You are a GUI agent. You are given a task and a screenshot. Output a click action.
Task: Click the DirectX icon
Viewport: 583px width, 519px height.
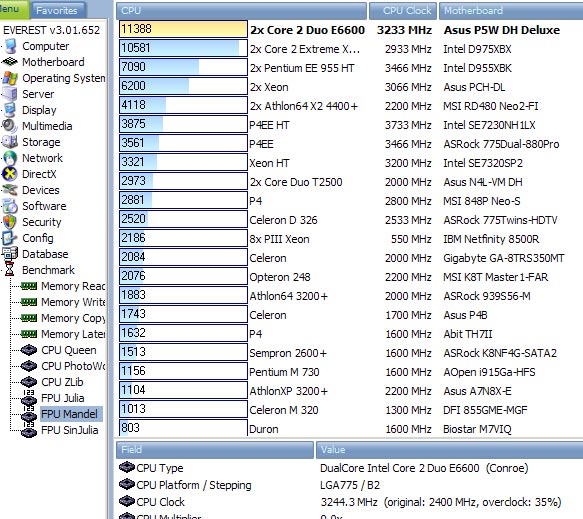pyautogui.click(x=10, y=174)
